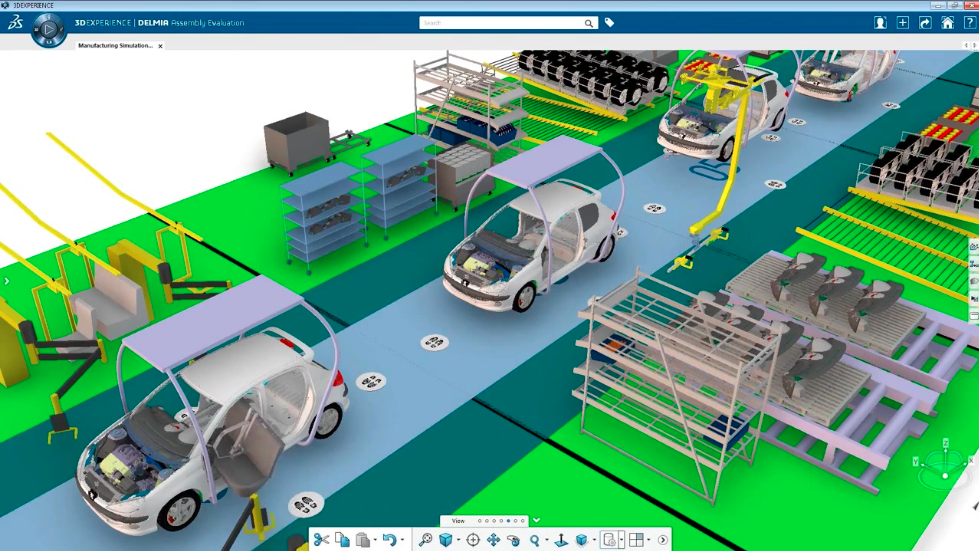Click inside the Search field
The height and width of the screenshot is (551, 979).
500,23
